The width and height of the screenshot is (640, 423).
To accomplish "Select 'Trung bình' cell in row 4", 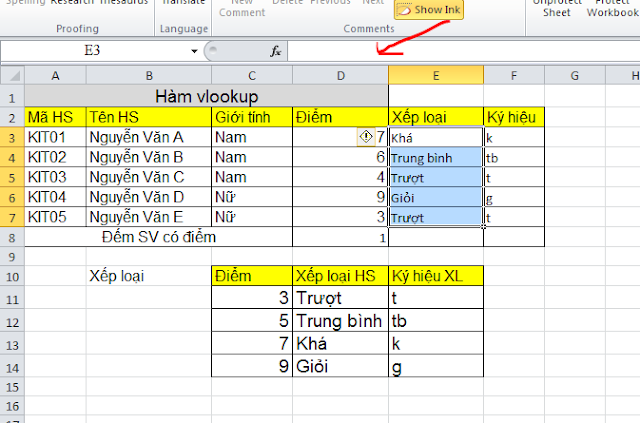I will pyautogui.click(x=436, y=158).
